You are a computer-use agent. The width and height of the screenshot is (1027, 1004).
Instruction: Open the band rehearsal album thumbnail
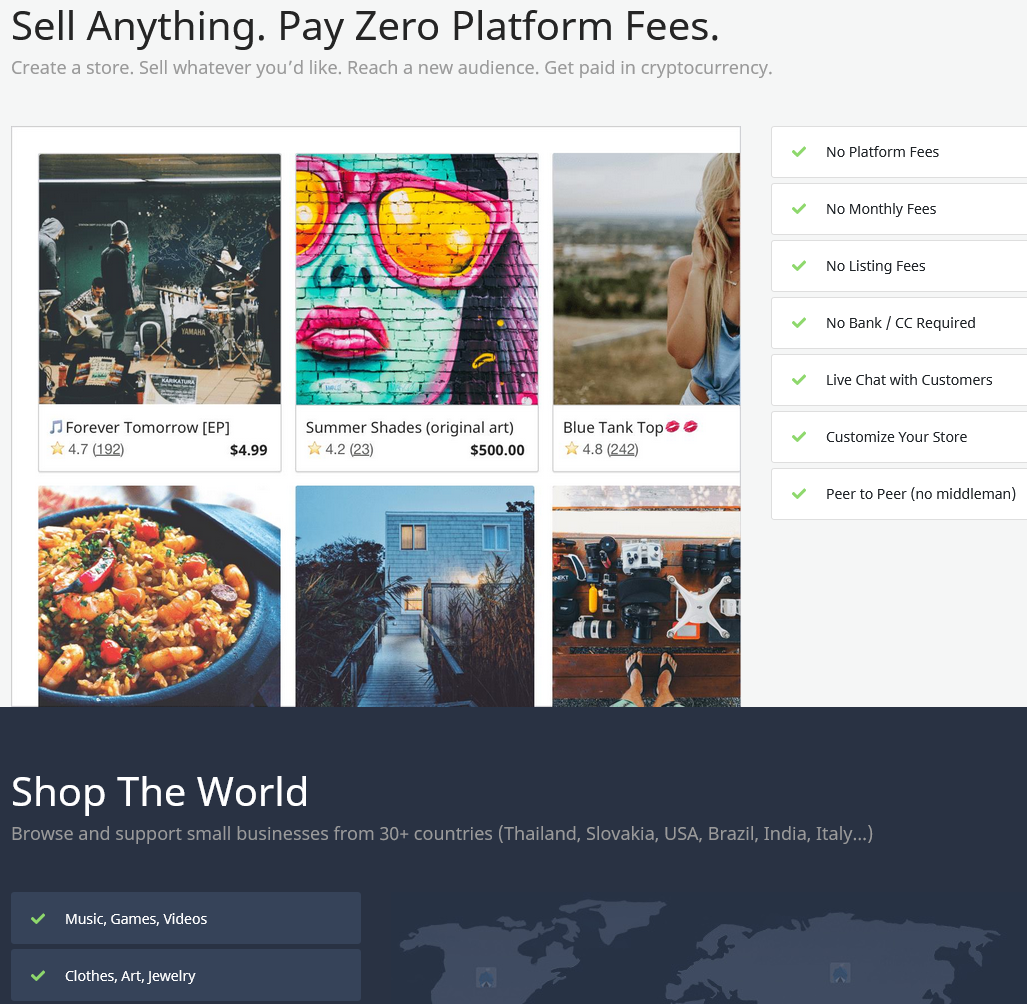(x=160, y=279)
